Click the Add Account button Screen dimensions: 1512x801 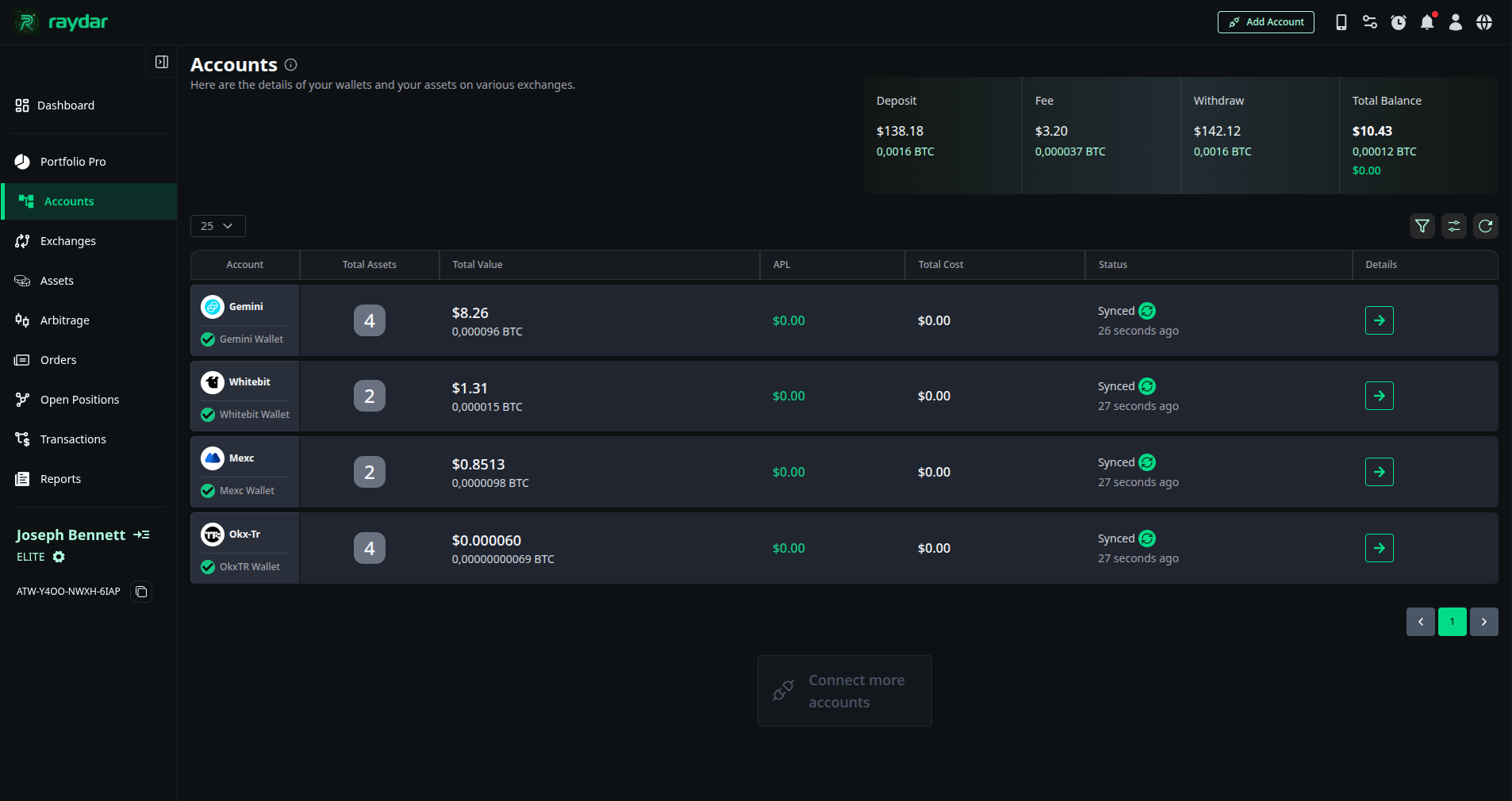click(1265, 21)
